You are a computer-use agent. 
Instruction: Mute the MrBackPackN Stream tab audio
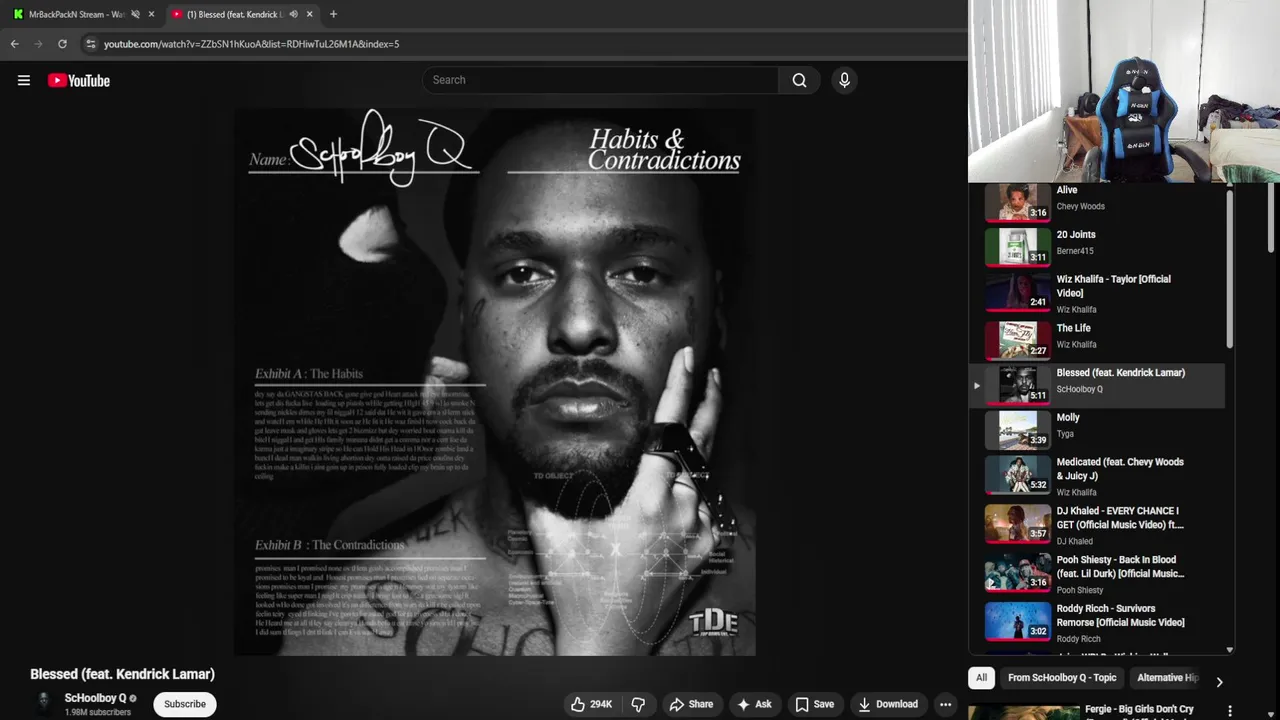coord(135,14)
